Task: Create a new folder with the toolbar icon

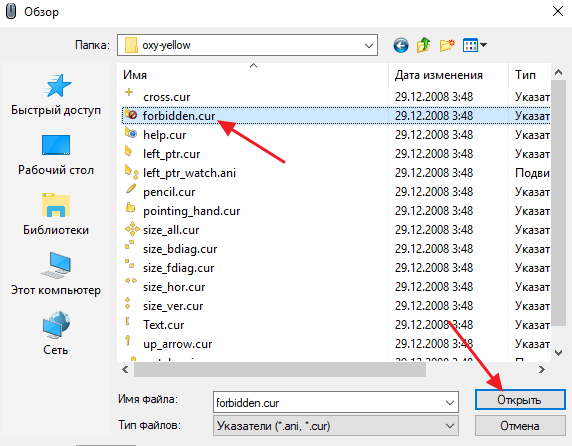Action: click(x=447, y=45)
